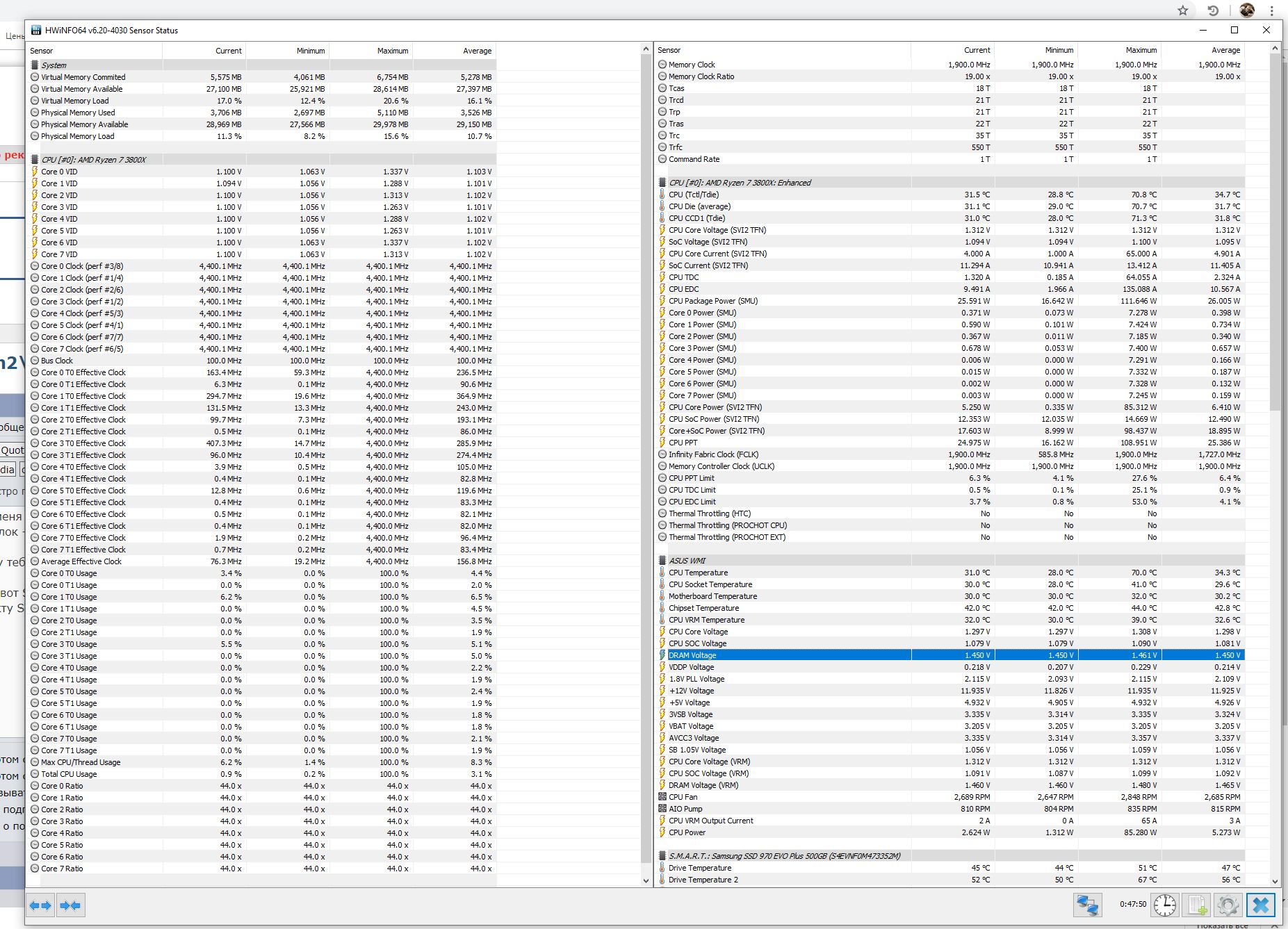Collapse the System sensor group header
The width and height of the screenshot is (1288, 929).
click(x=54, y=65)
